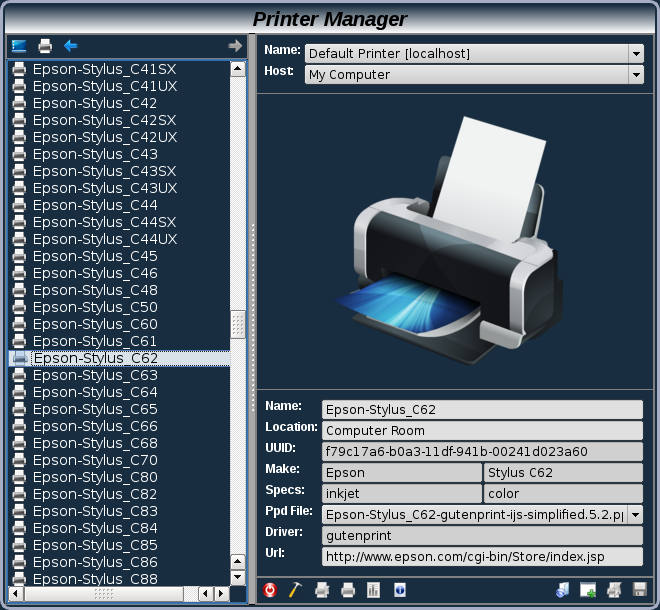Click the gray forward arrow icon
This screenshot has width=660, height=610.
(235, 45)
